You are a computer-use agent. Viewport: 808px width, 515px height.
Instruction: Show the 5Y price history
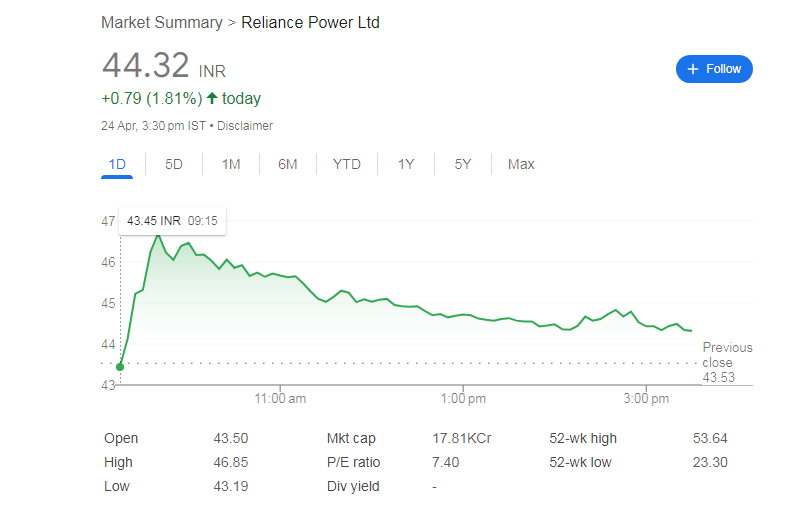(463, 164)
